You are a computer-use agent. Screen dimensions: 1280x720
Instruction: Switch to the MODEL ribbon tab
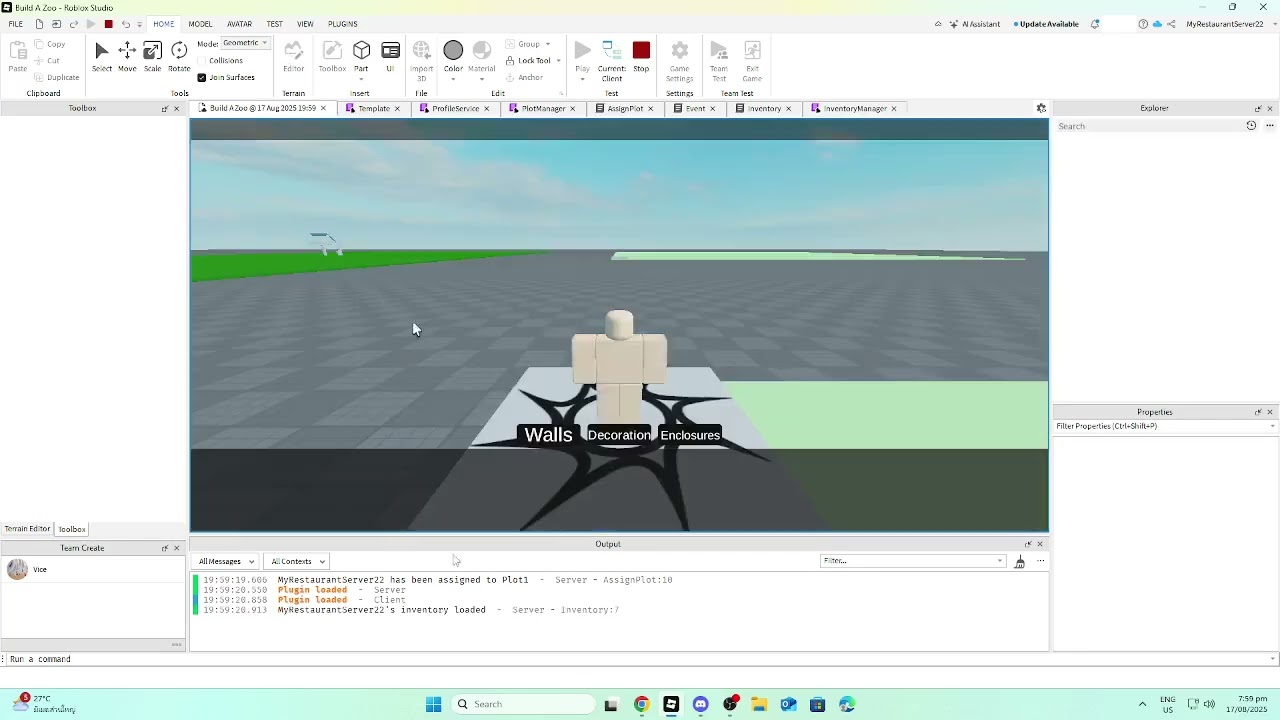(200, 24)
